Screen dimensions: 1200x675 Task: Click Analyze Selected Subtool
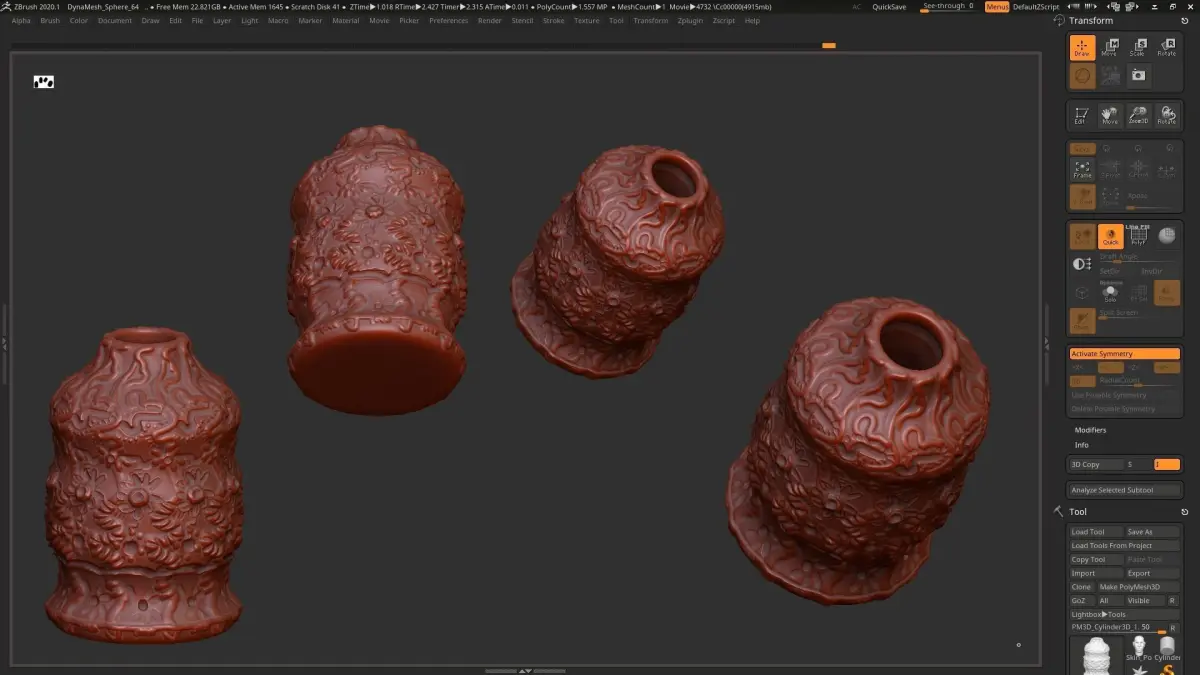pyautogui.click(x=1125, y=490)
